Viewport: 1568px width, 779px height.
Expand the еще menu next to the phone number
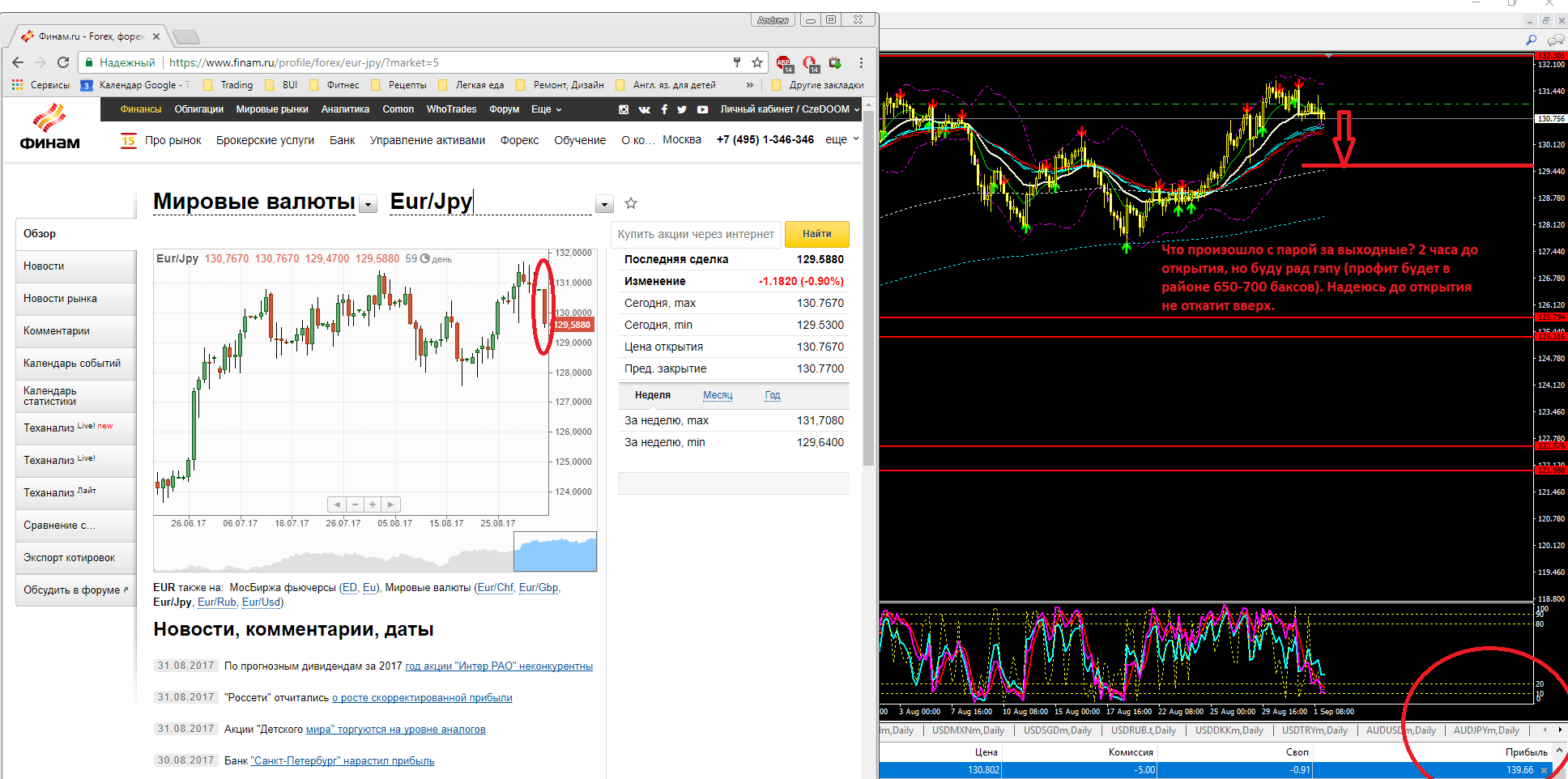(x=842, y=139)
